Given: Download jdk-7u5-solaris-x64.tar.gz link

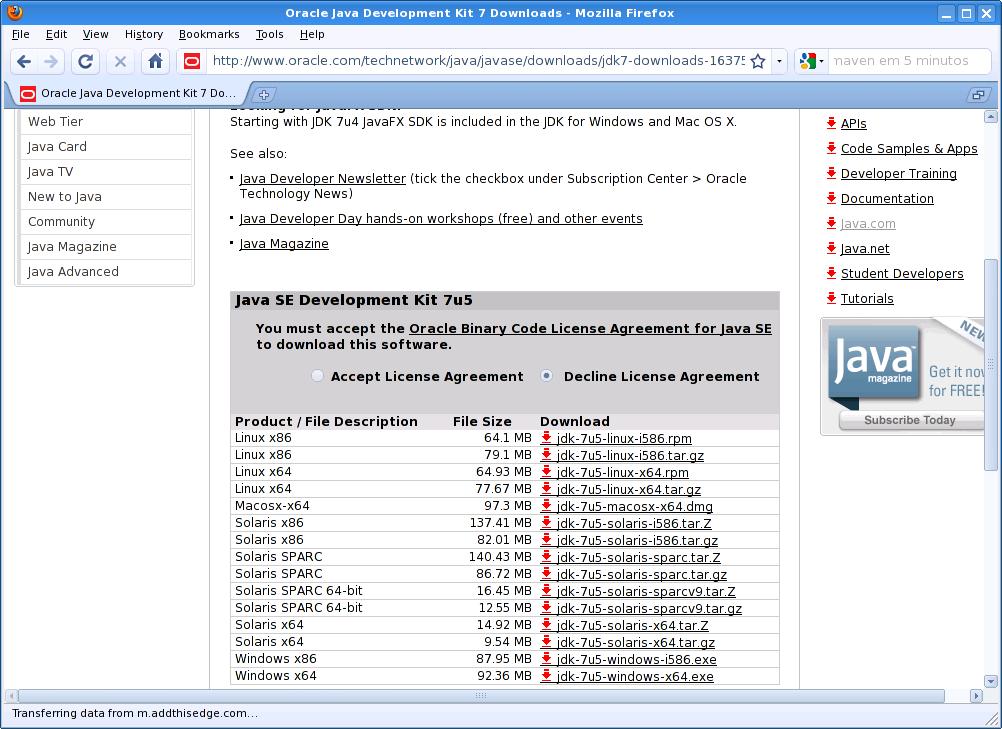Looking at the screenshot, I should (x=636, y=643).
